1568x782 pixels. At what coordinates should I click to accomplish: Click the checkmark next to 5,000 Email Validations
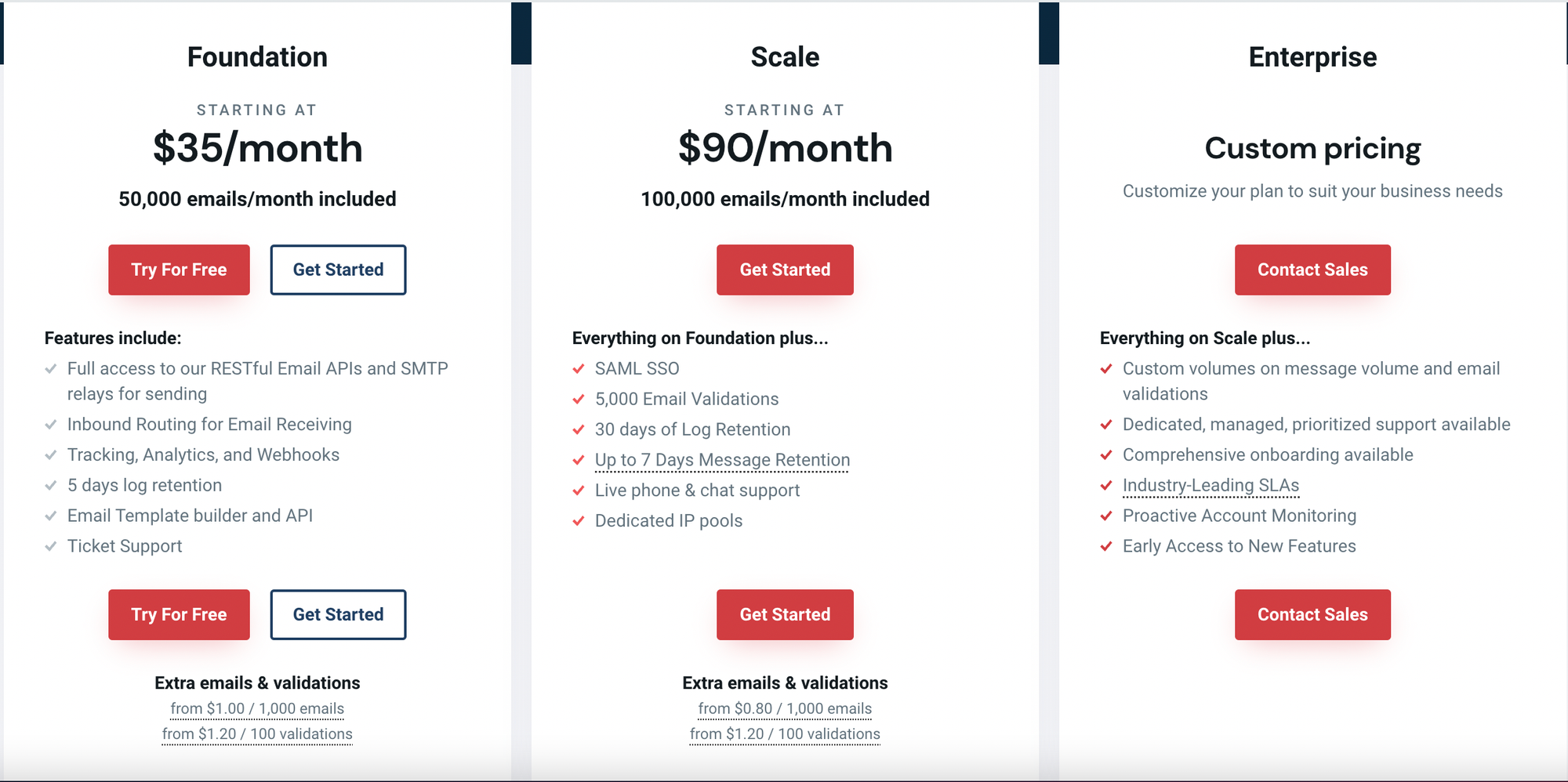tap(579, 399)
